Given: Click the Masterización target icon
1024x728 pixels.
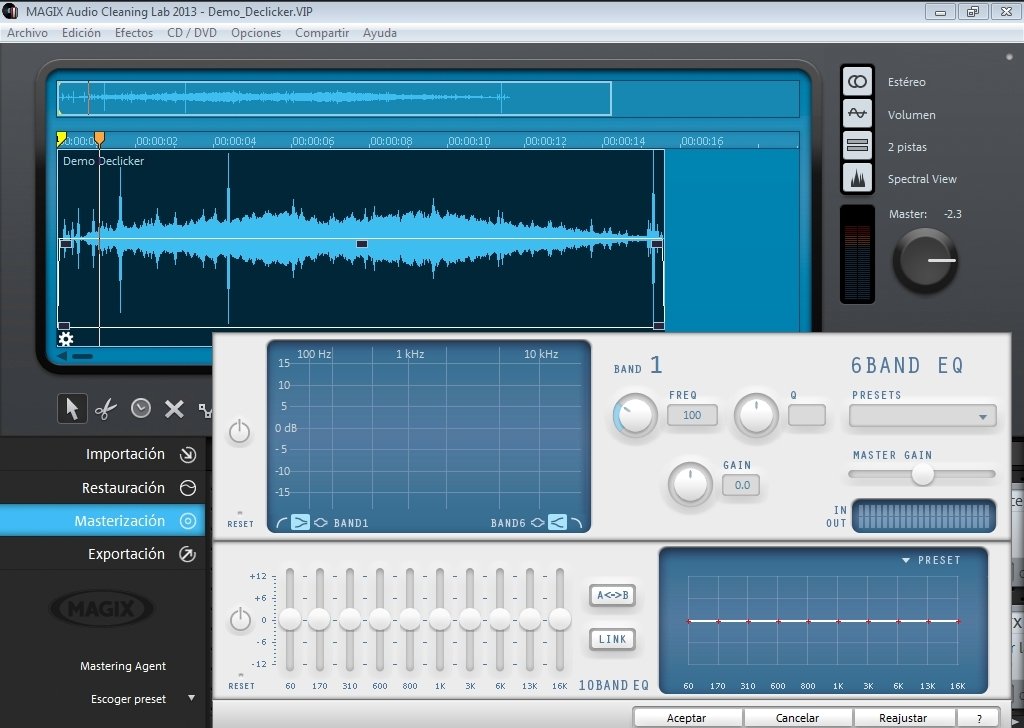Looking at the screenshot, I should point(188,521).
